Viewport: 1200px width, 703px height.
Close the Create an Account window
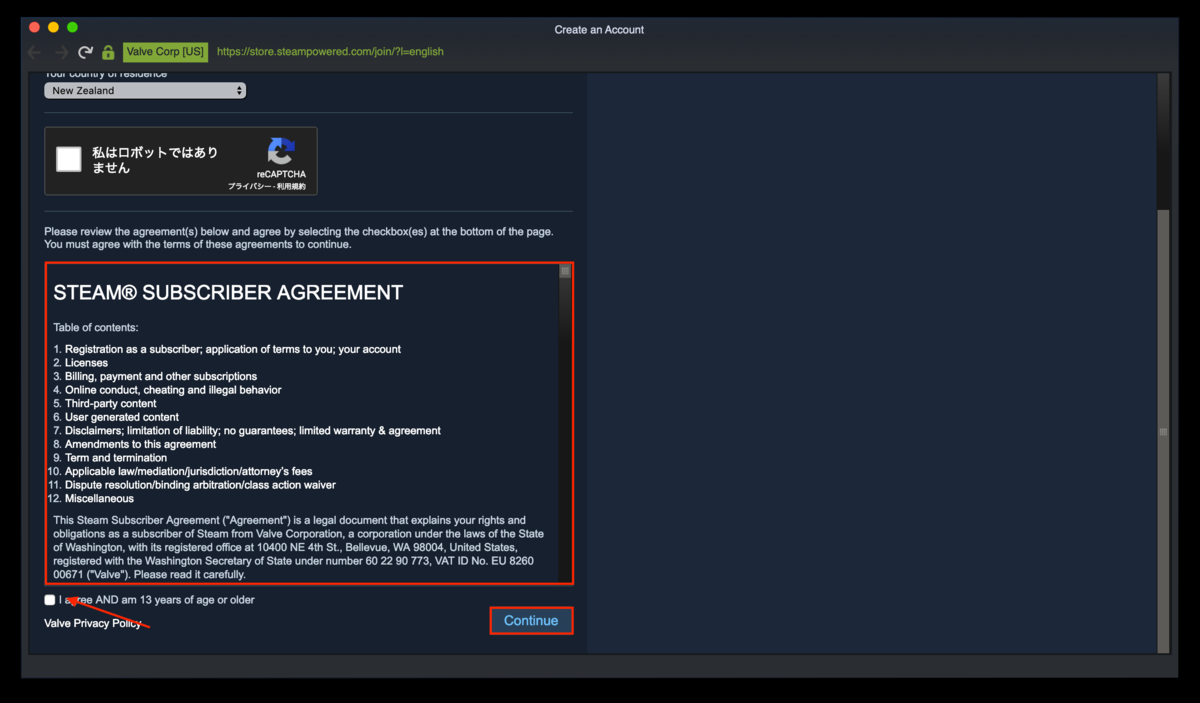tap(34, 27)
